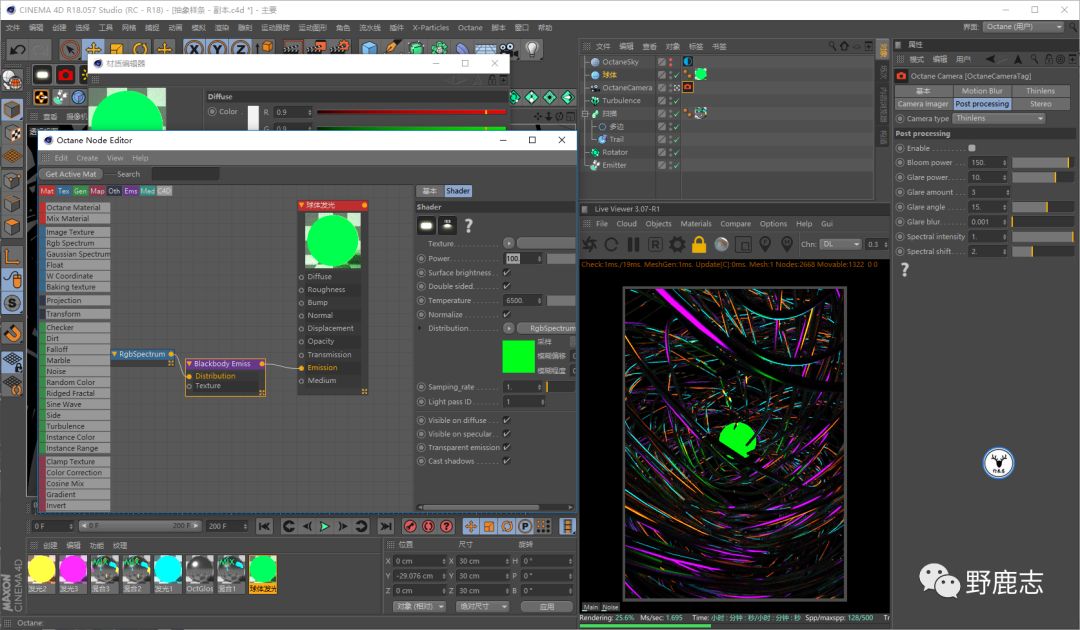Click the green distribution color swatch

518,357
